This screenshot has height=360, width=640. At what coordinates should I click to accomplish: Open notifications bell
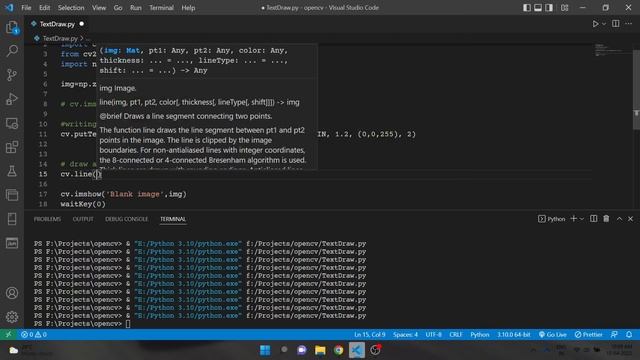(x=629, y=335)
